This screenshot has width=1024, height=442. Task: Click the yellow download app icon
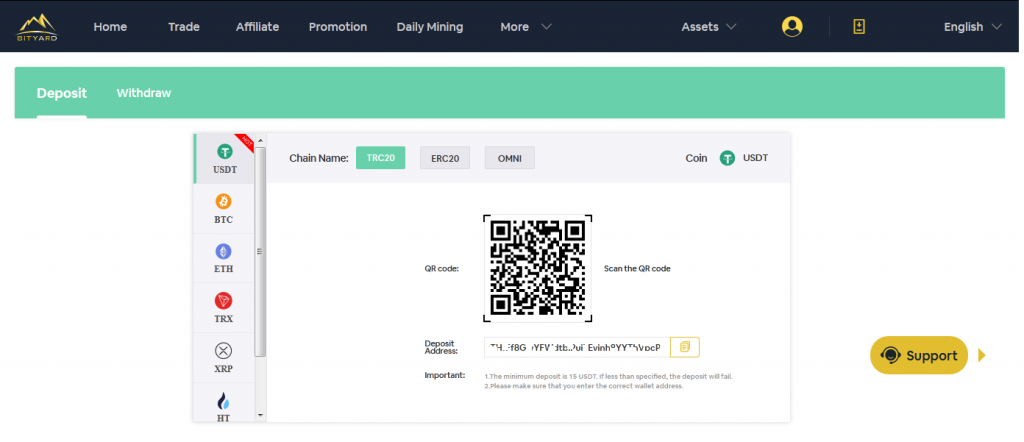(858, 27)
